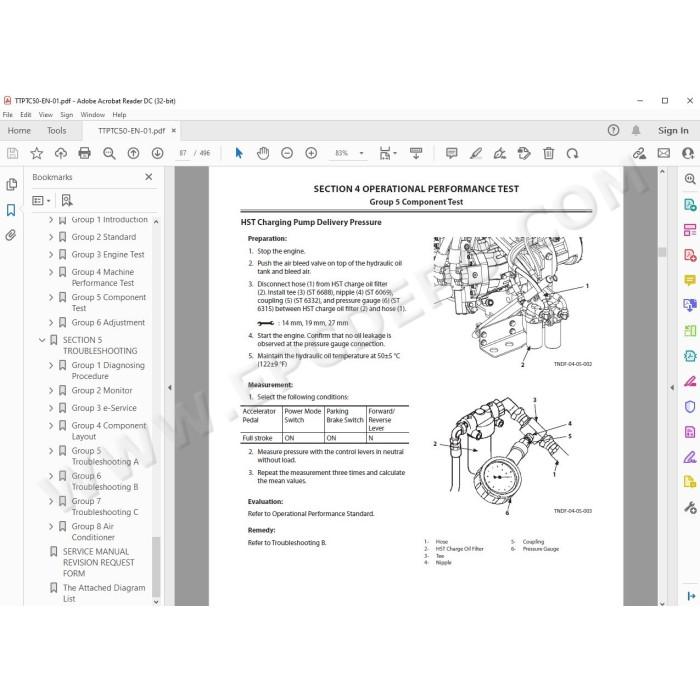Image resolution: width=700 pixels, height=700 pixels.
Task: Collapse SECTION 5 TROUBLESHOOTING bookmark
Action: pos(42,340)
